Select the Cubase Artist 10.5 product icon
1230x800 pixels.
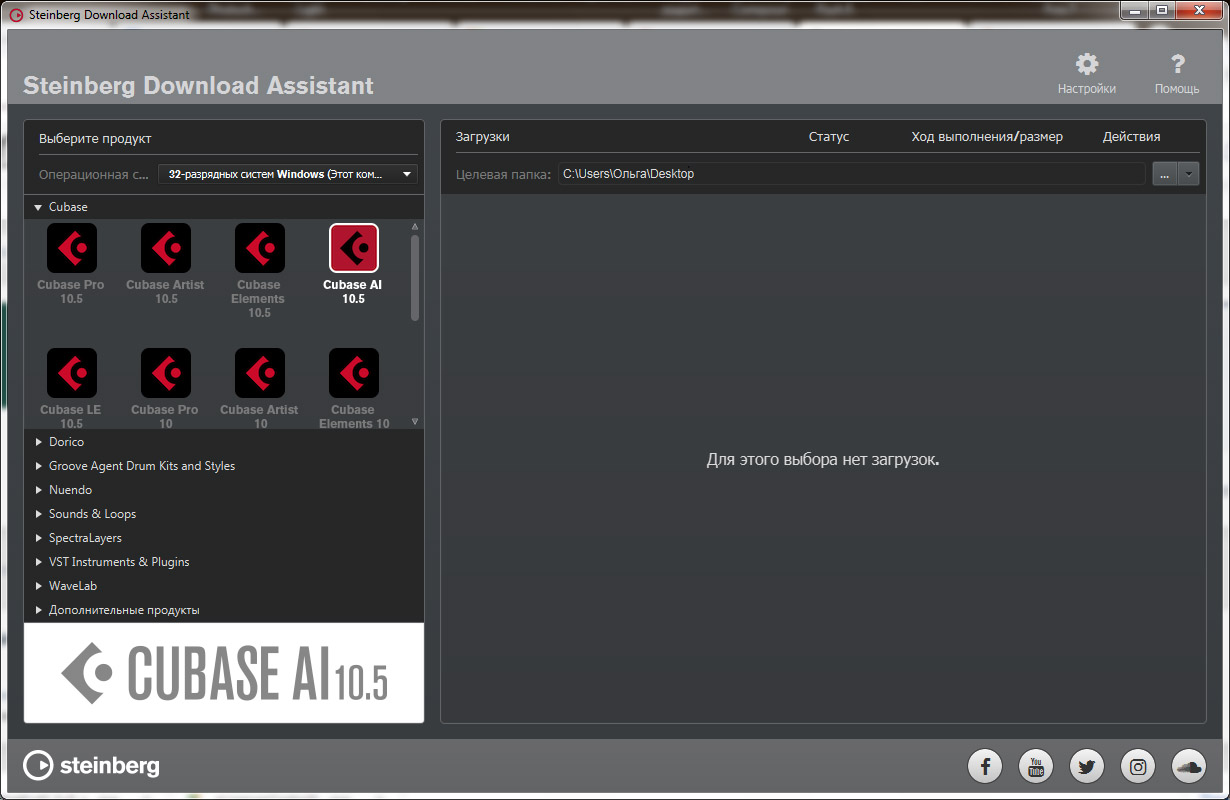[x=166, y=248]
